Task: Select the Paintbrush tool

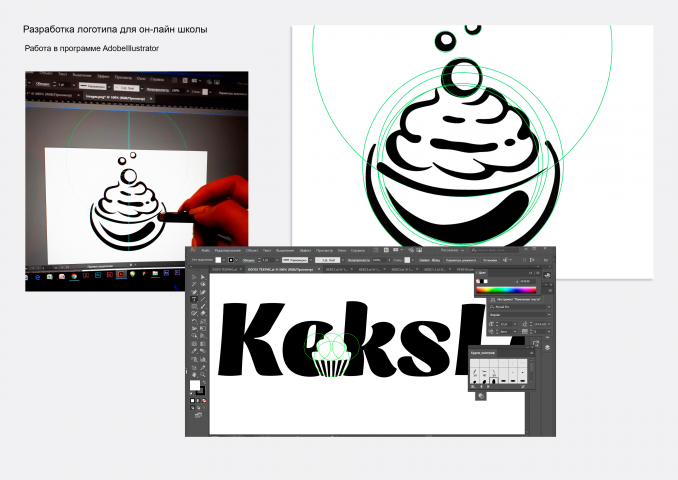Action: point(203,306)
